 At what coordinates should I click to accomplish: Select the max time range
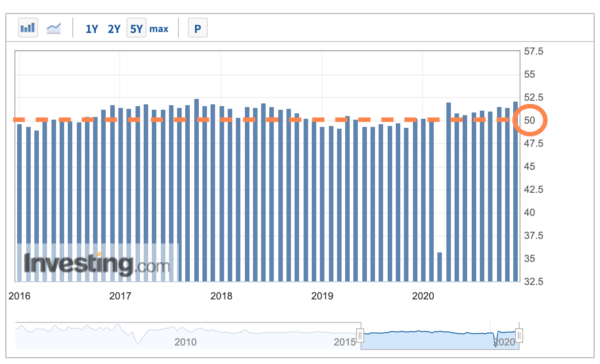[x=159, y=29]
